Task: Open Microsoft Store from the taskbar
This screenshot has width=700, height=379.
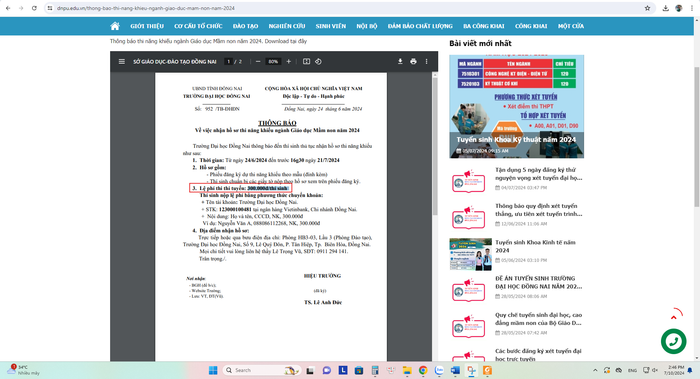Action: tap(358, 370)
